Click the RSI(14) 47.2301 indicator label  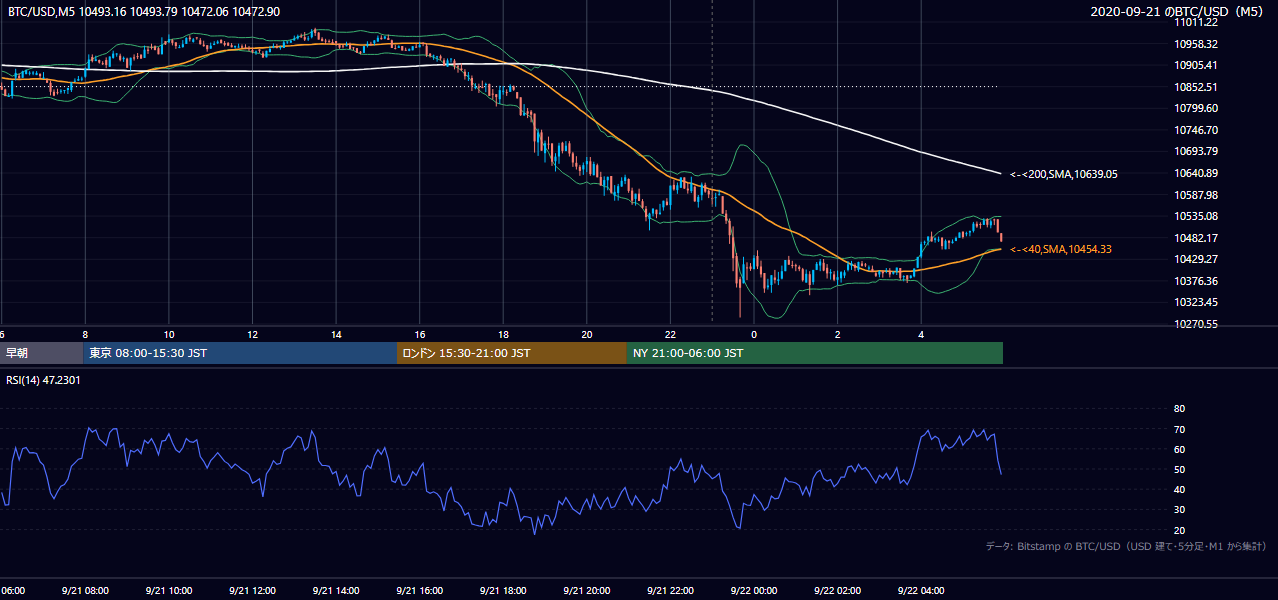44,380
